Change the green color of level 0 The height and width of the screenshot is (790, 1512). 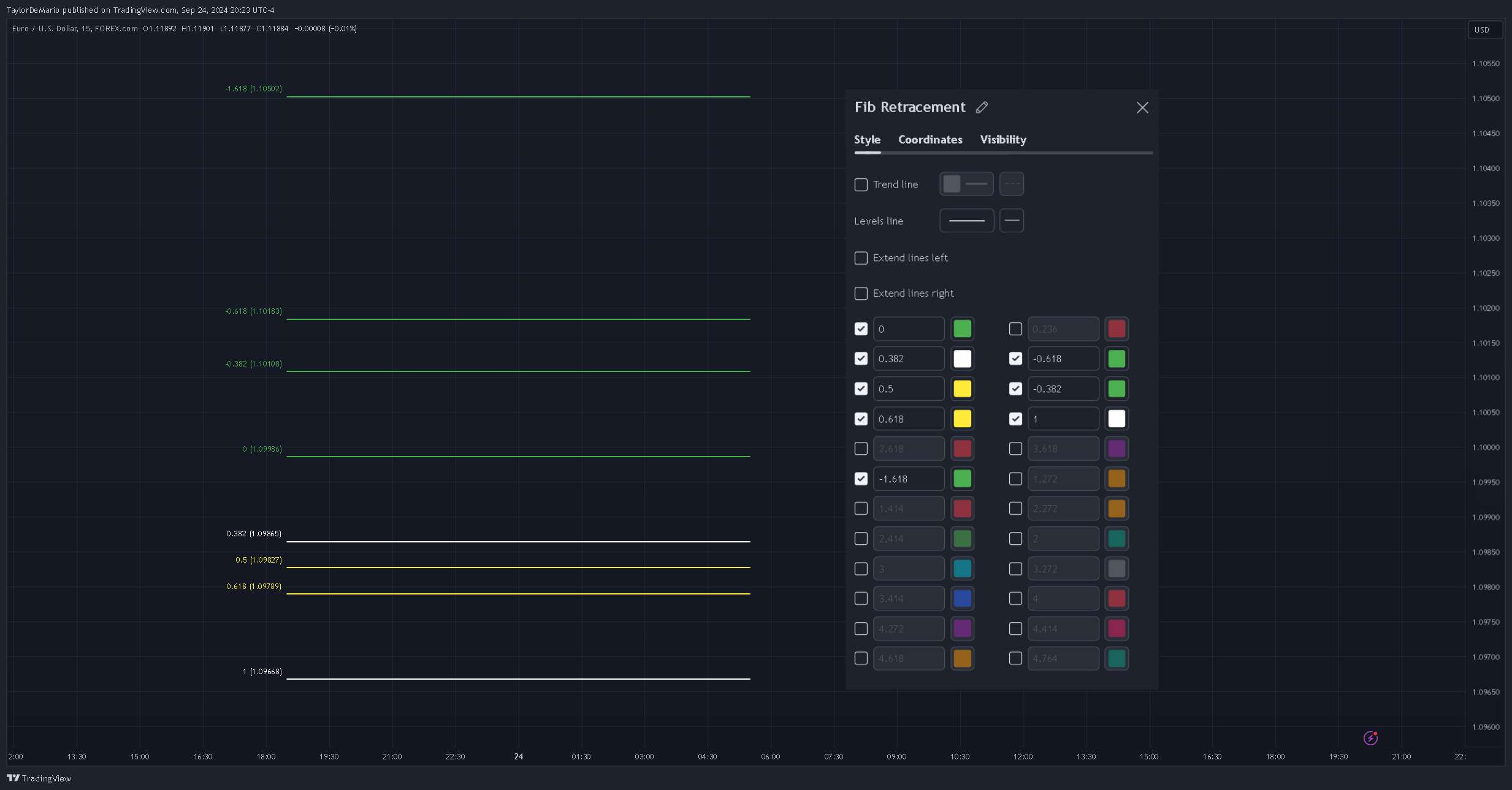[x=962, y=329]
